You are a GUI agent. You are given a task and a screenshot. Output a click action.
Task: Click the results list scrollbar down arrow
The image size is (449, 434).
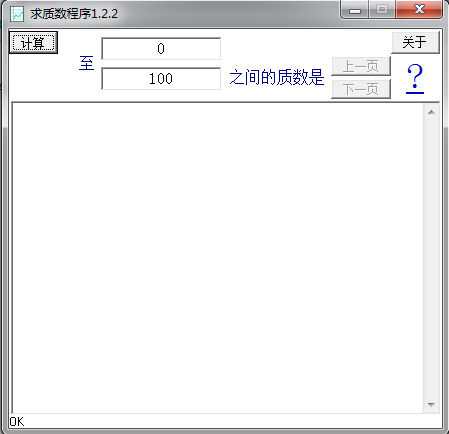pos(431,405)
